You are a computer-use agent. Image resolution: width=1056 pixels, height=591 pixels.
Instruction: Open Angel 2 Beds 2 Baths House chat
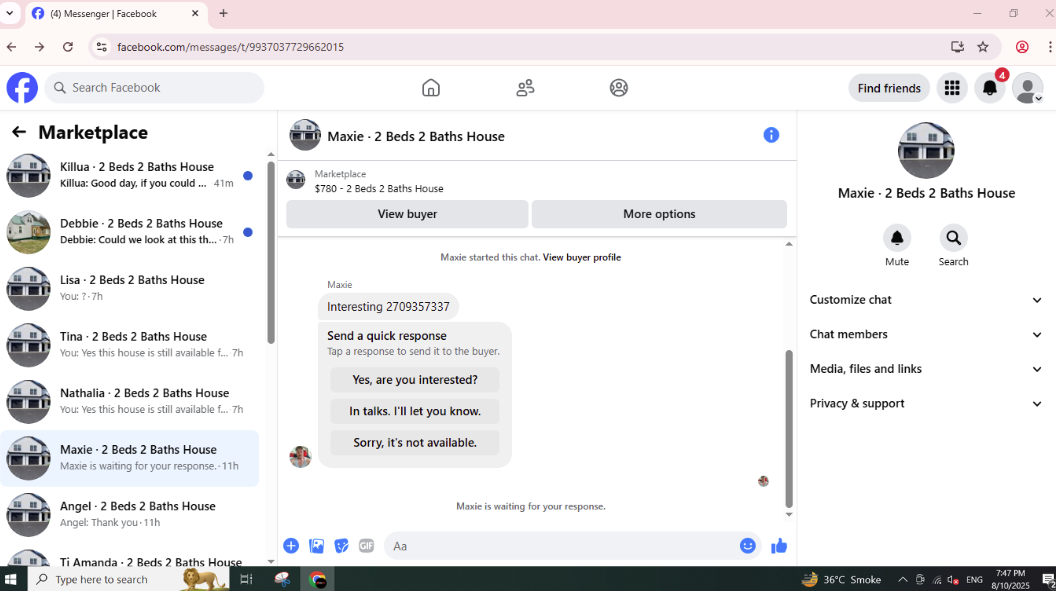130,514
